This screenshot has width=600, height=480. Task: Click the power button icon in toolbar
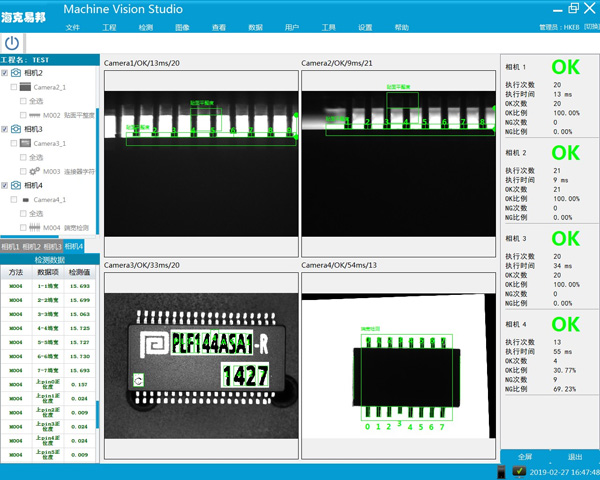pos(12,43)
